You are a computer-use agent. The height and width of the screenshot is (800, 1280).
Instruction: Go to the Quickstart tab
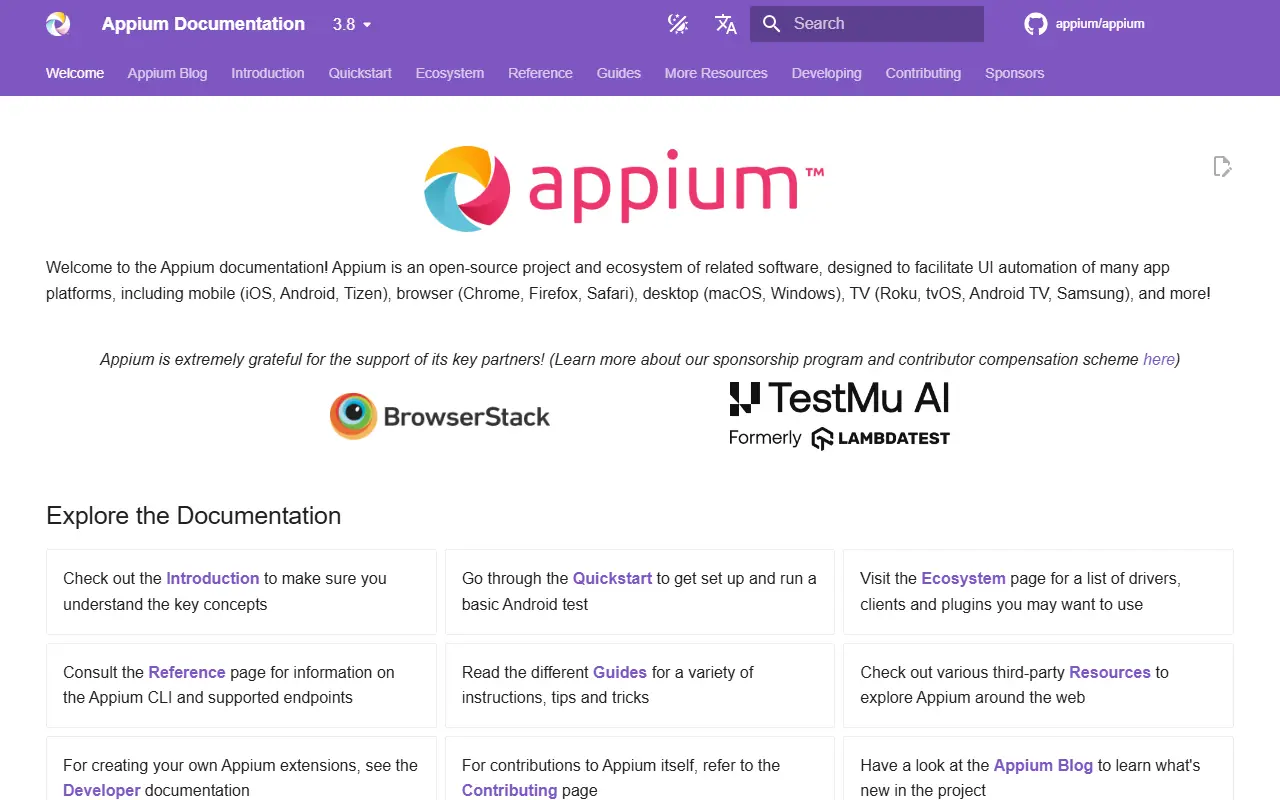point(360,73)
